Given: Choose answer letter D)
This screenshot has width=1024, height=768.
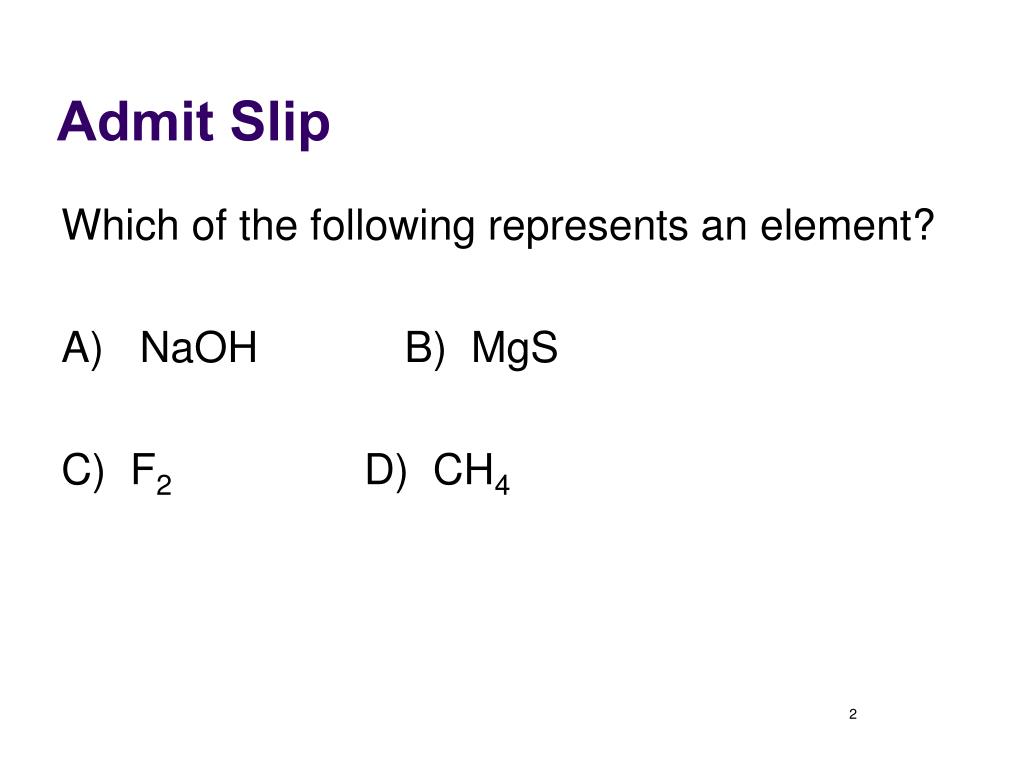Looking at the screenshot, I should click(x=386, y=470).
